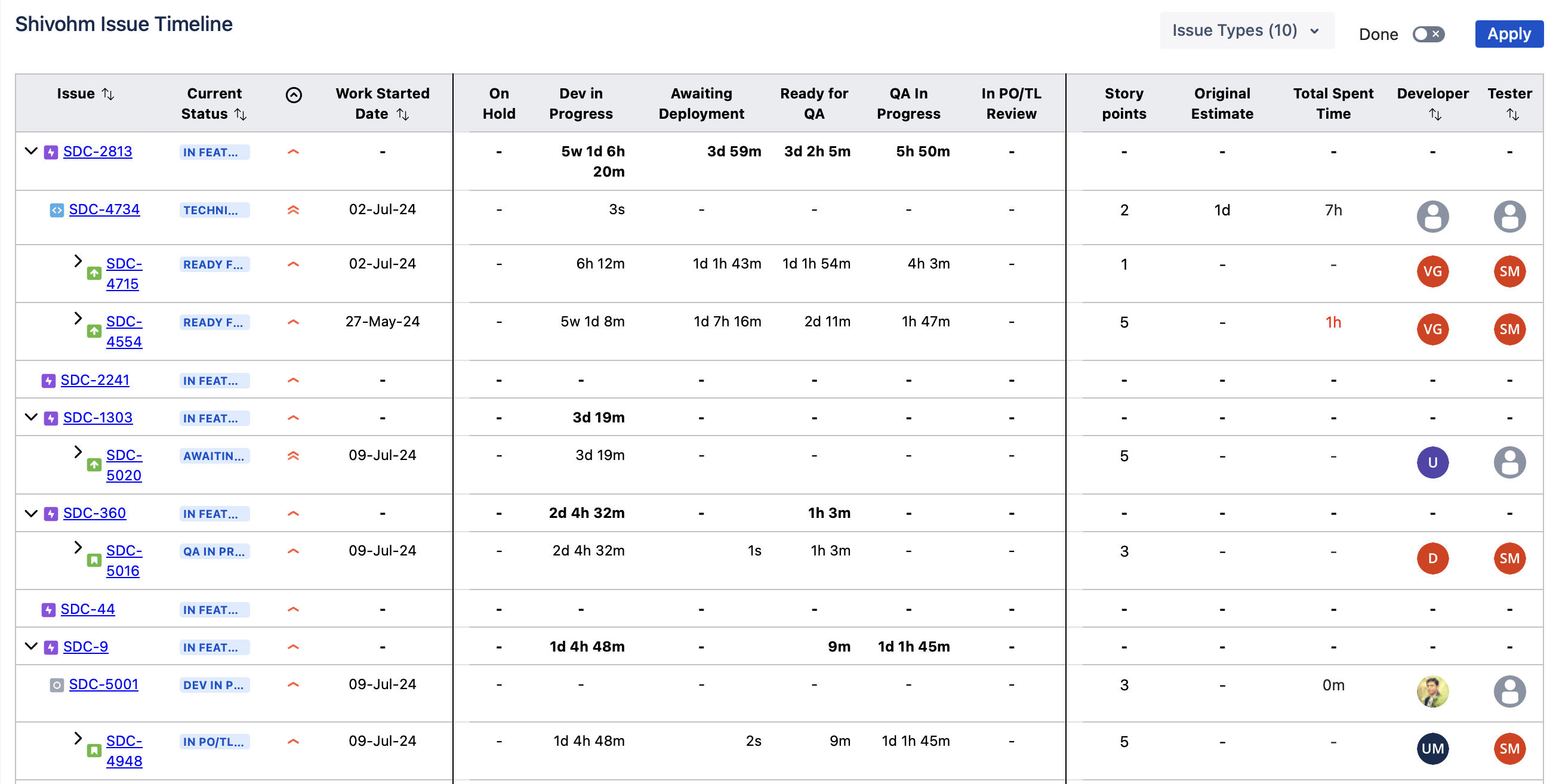Open the SDC-4734 issue link
This screenshot has height=784, width=1553.
tap(104, 209)
